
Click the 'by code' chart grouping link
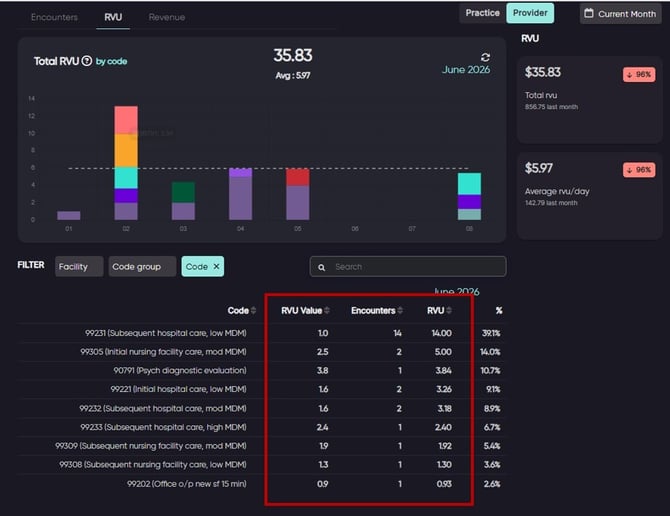click(x=111, y=62)
